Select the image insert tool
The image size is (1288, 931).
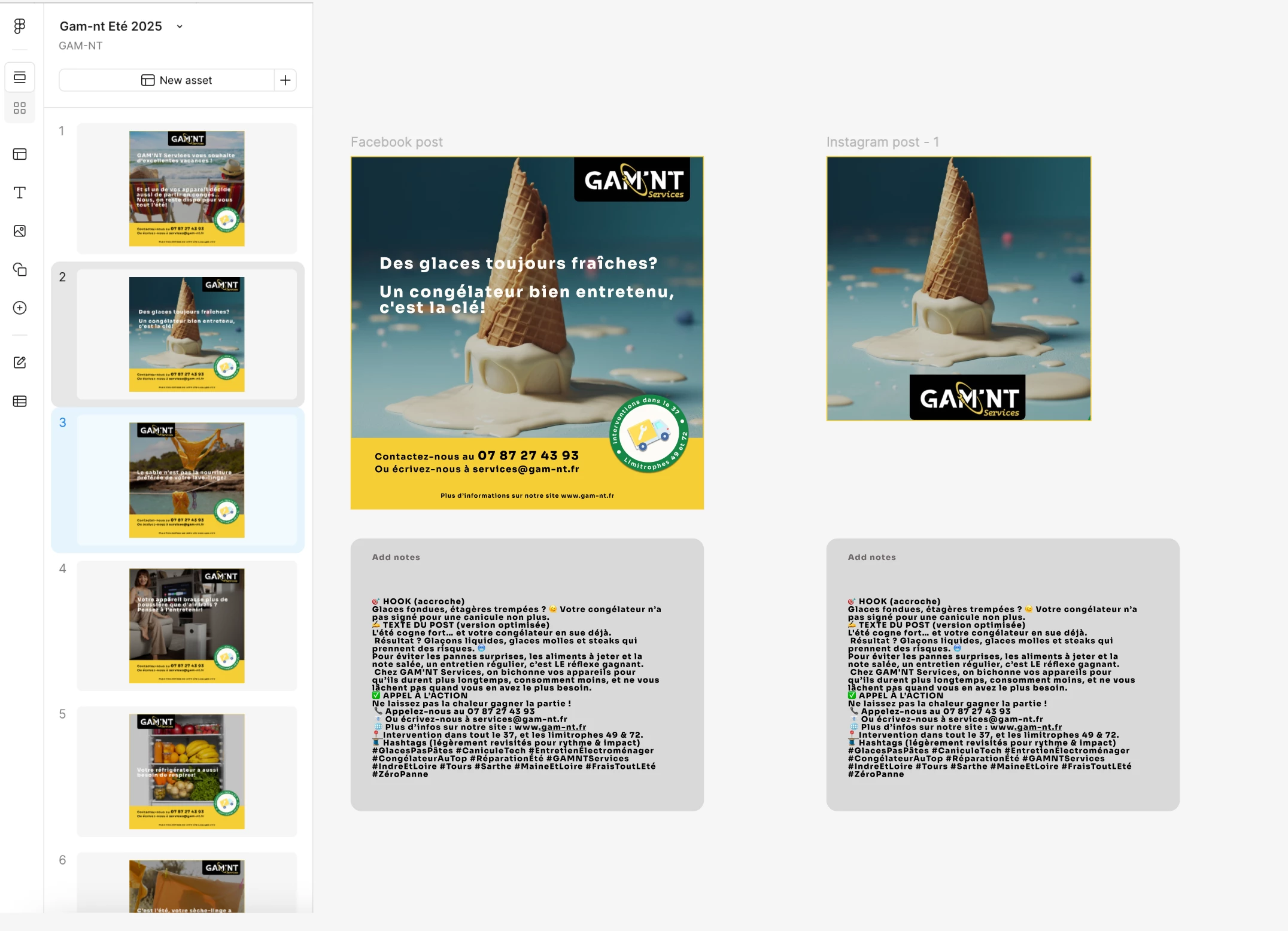click(x=20, y=231)
